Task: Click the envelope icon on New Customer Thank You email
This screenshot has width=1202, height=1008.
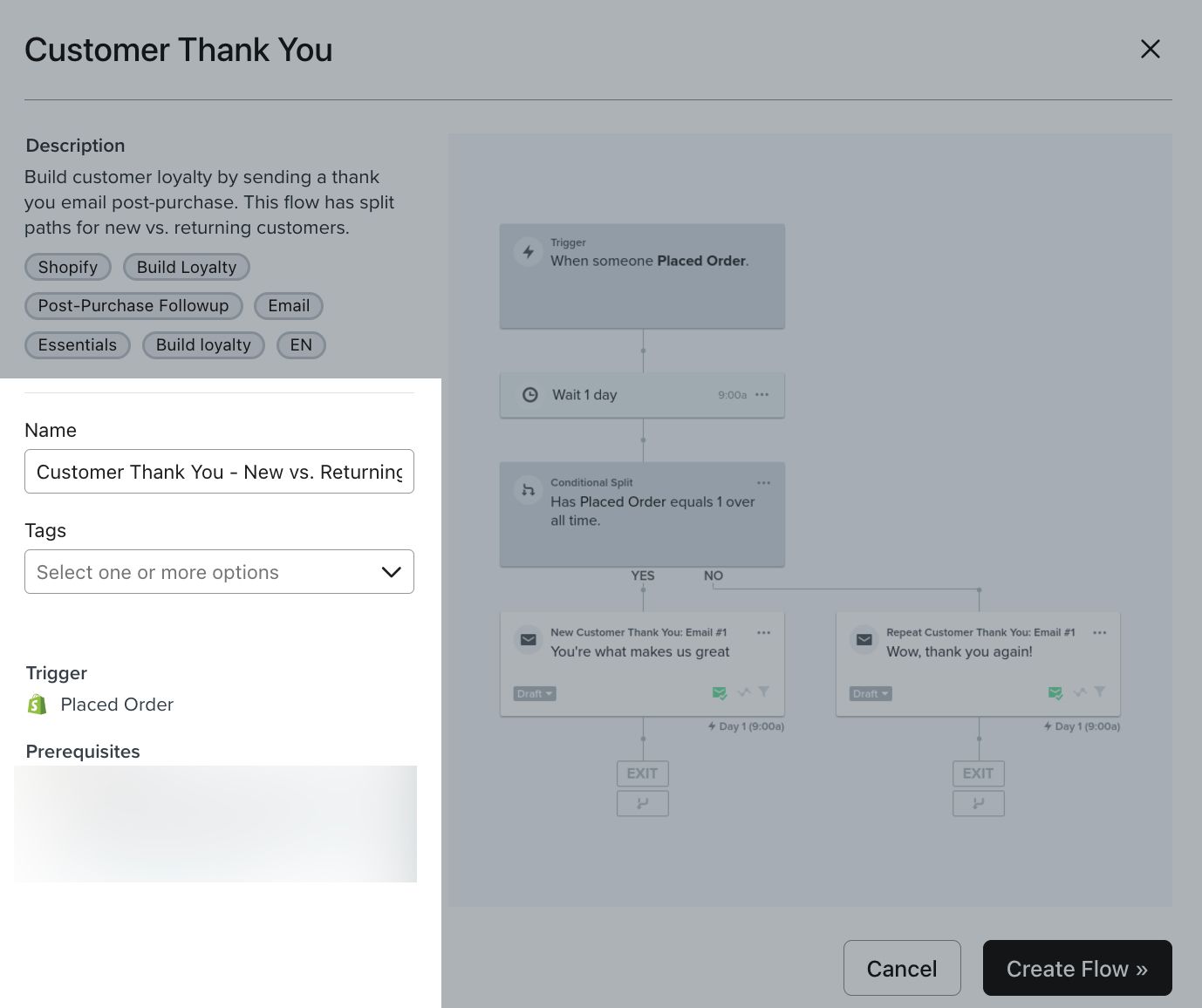Action: pyautogui.click(x=528, y=639)
